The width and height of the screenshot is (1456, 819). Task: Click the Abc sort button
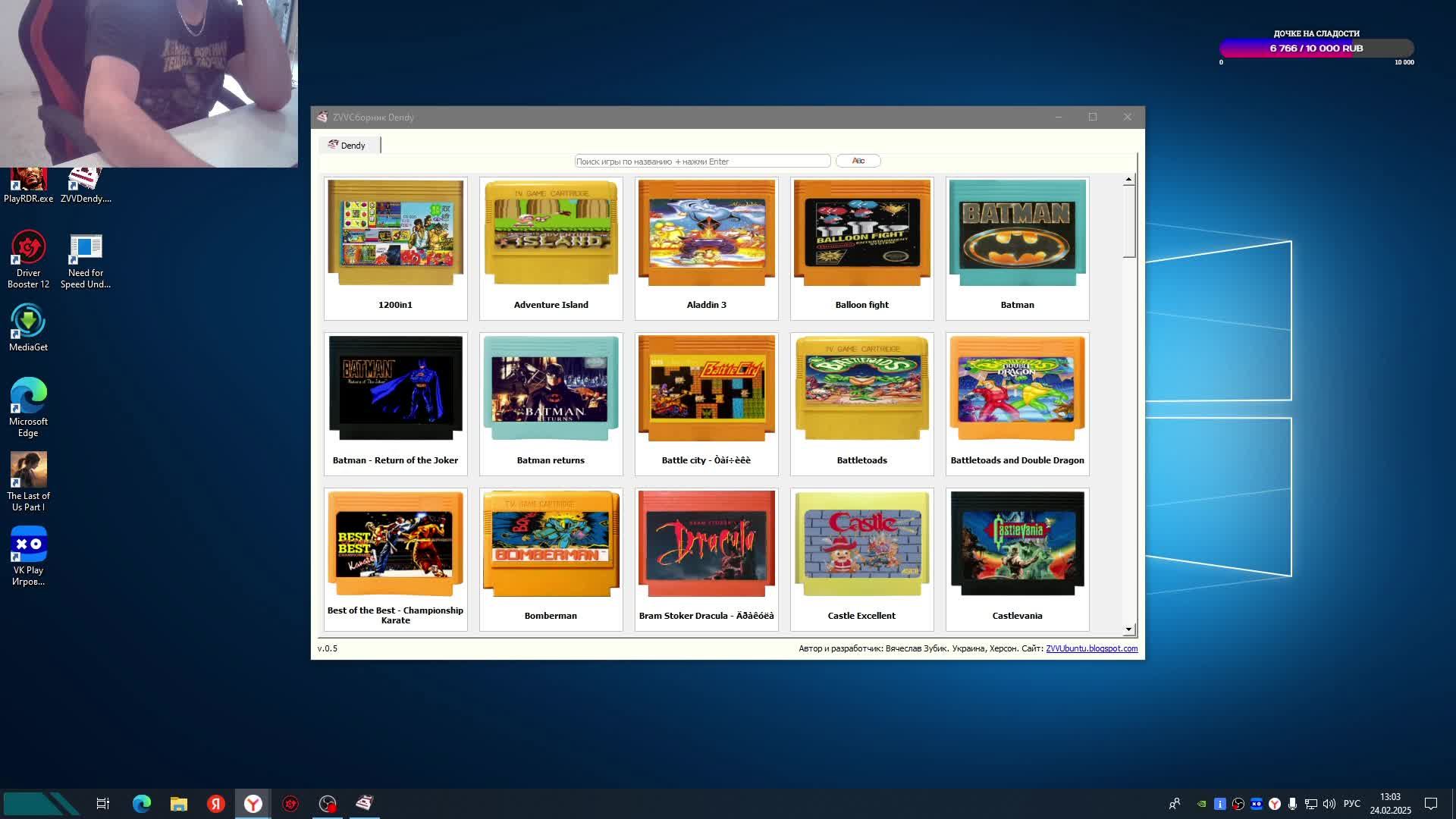tap(858, 161)
